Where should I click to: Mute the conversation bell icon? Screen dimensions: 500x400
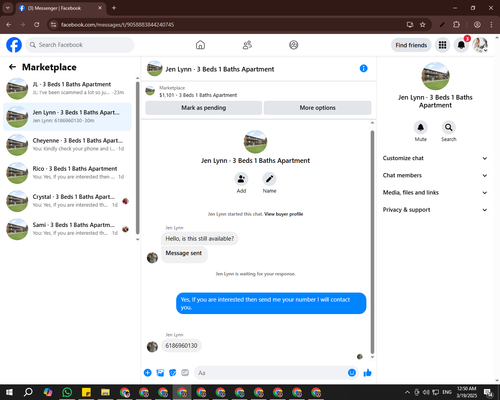pos(421,127)
